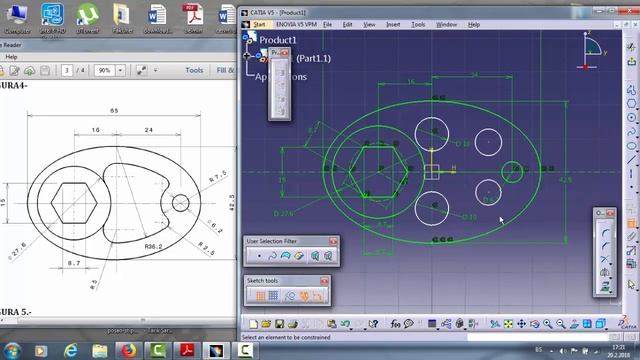Click the Open folder icon in CATIA toolbar
Screen dimensions: 640x360
coord(266,324)
